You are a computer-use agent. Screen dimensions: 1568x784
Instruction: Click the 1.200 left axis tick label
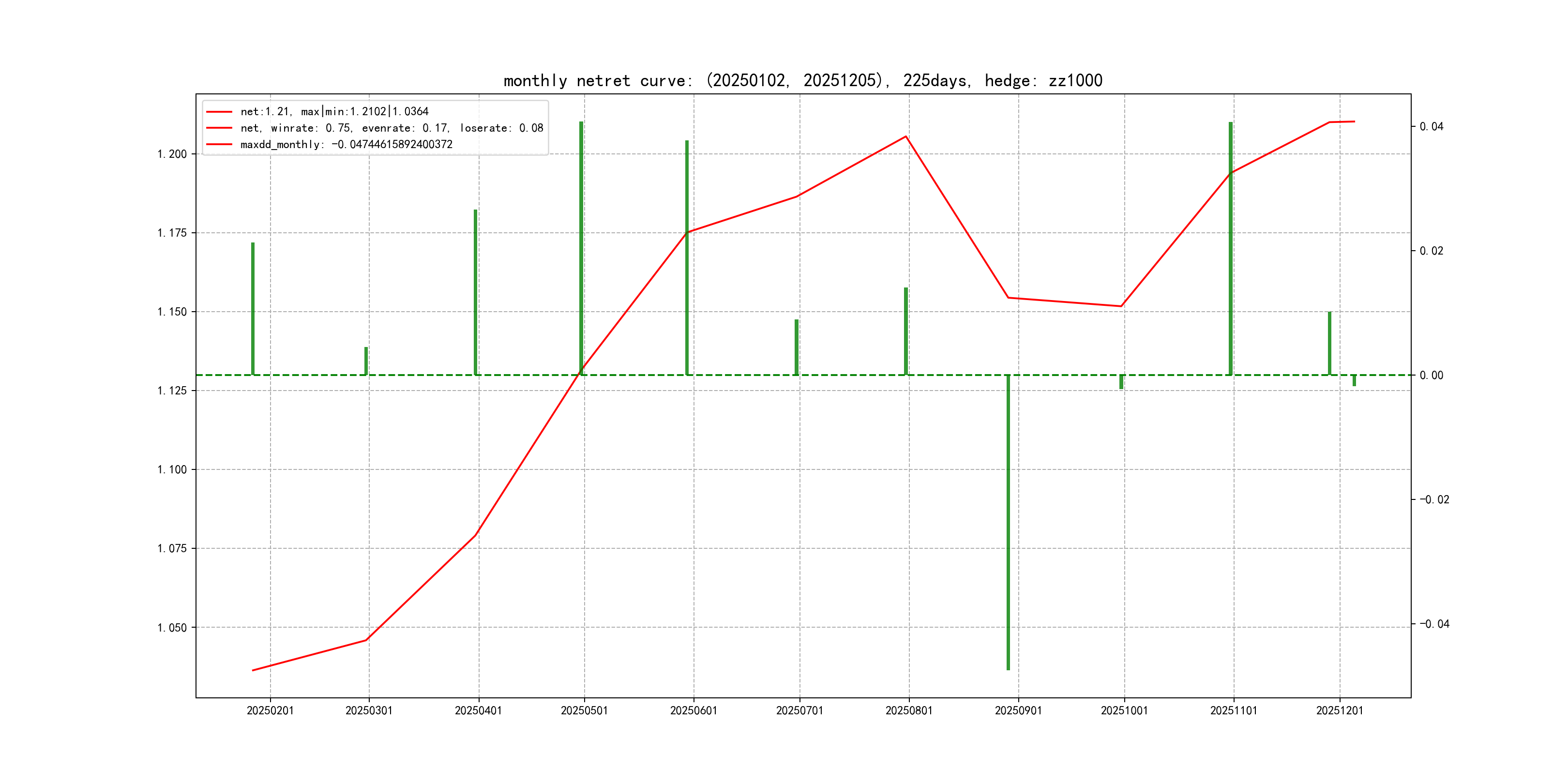point(172,154)
